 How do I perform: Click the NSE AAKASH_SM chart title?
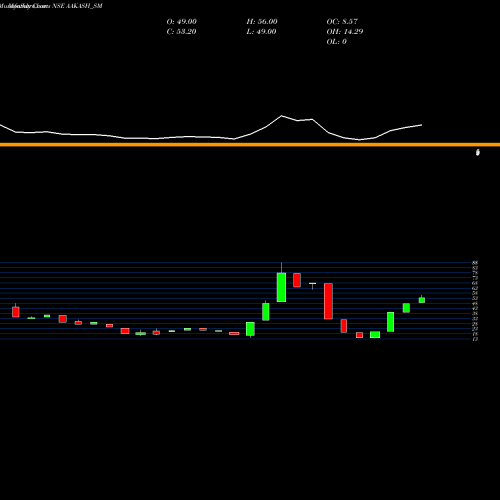click(x=51, y=6)
